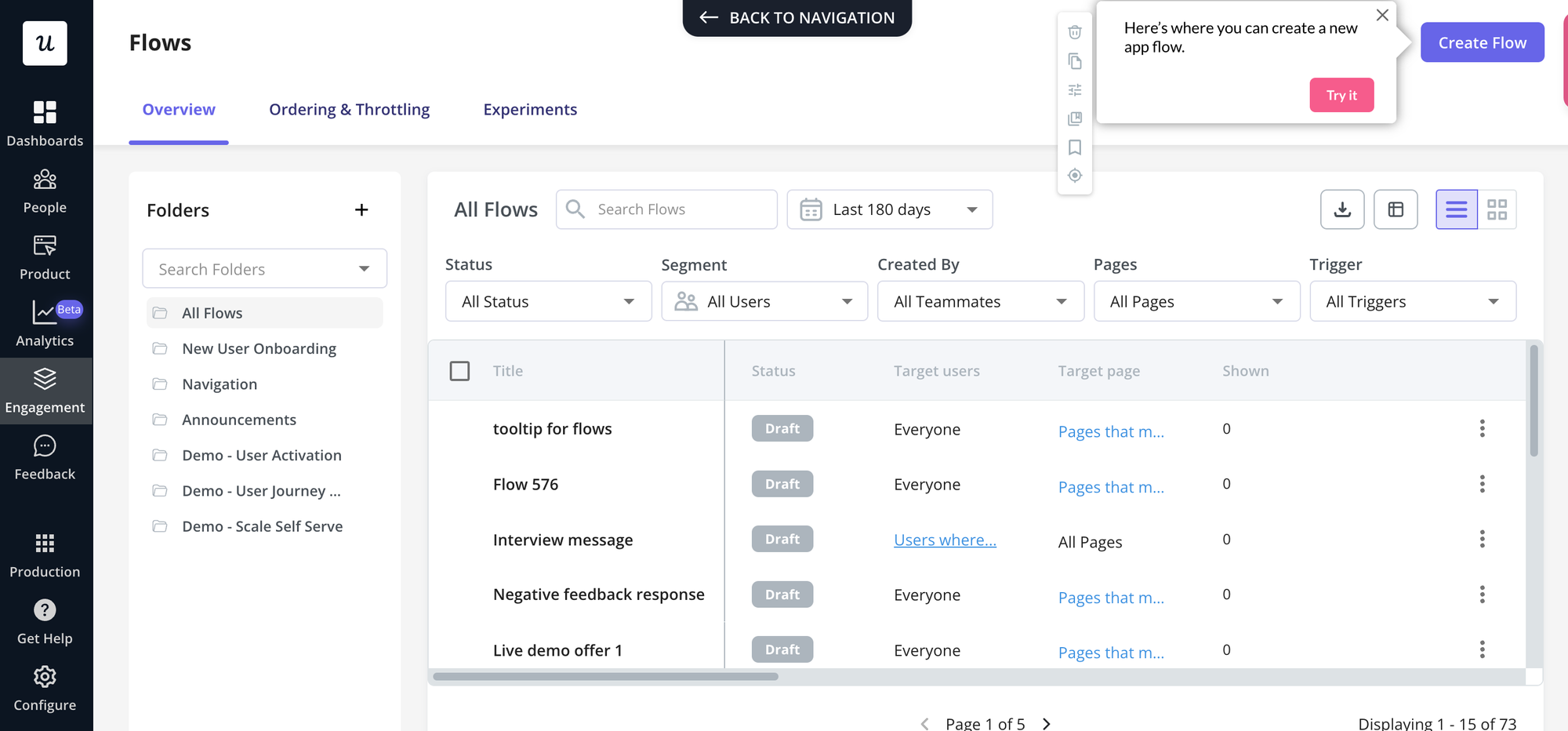The width and height of the screenshot is (1568, 731).
Task: Switch to the Ordering & Throttling tab
Action: click(x=350, y=109)
